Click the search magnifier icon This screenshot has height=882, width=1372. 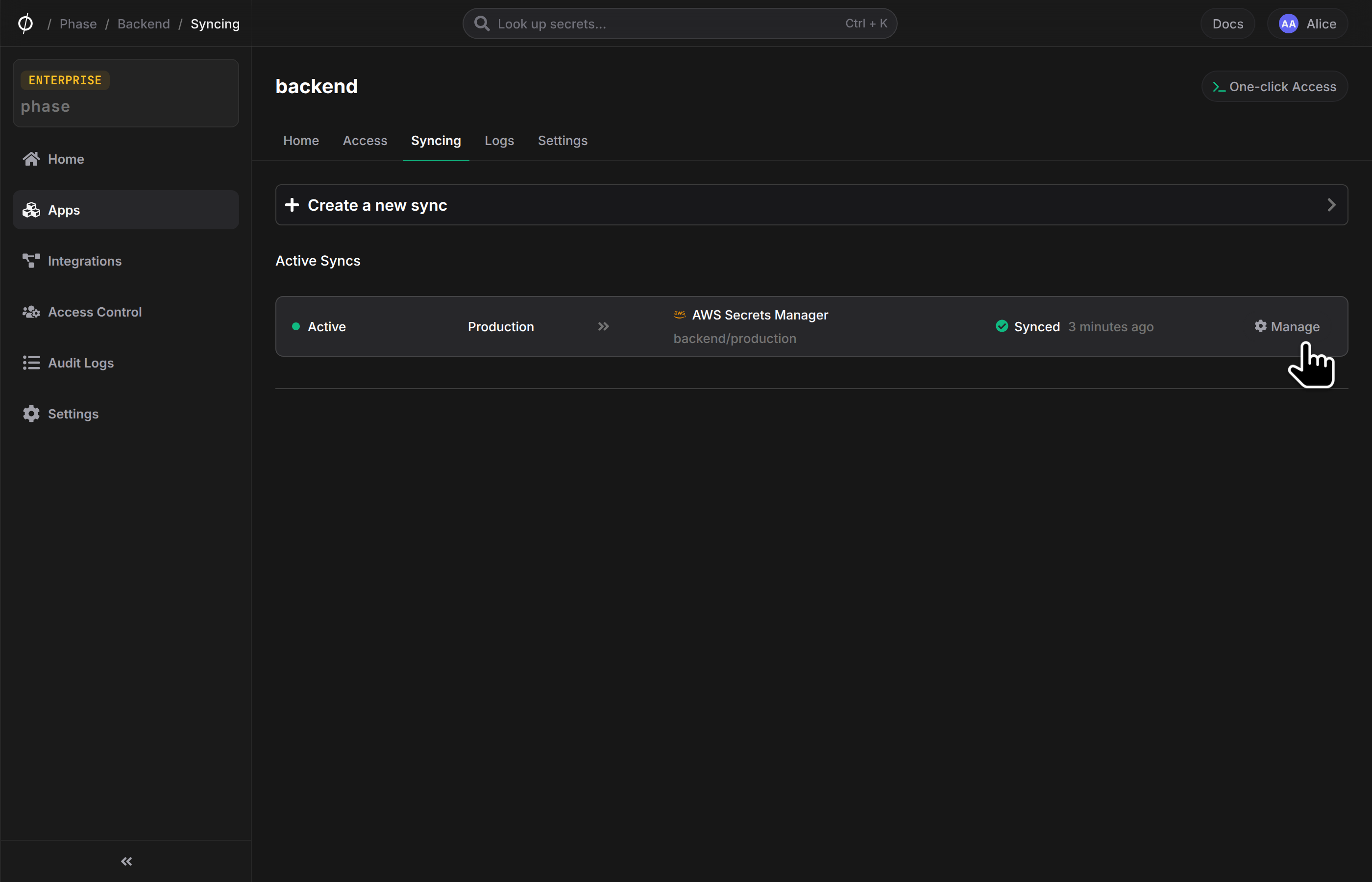(482, 24)
